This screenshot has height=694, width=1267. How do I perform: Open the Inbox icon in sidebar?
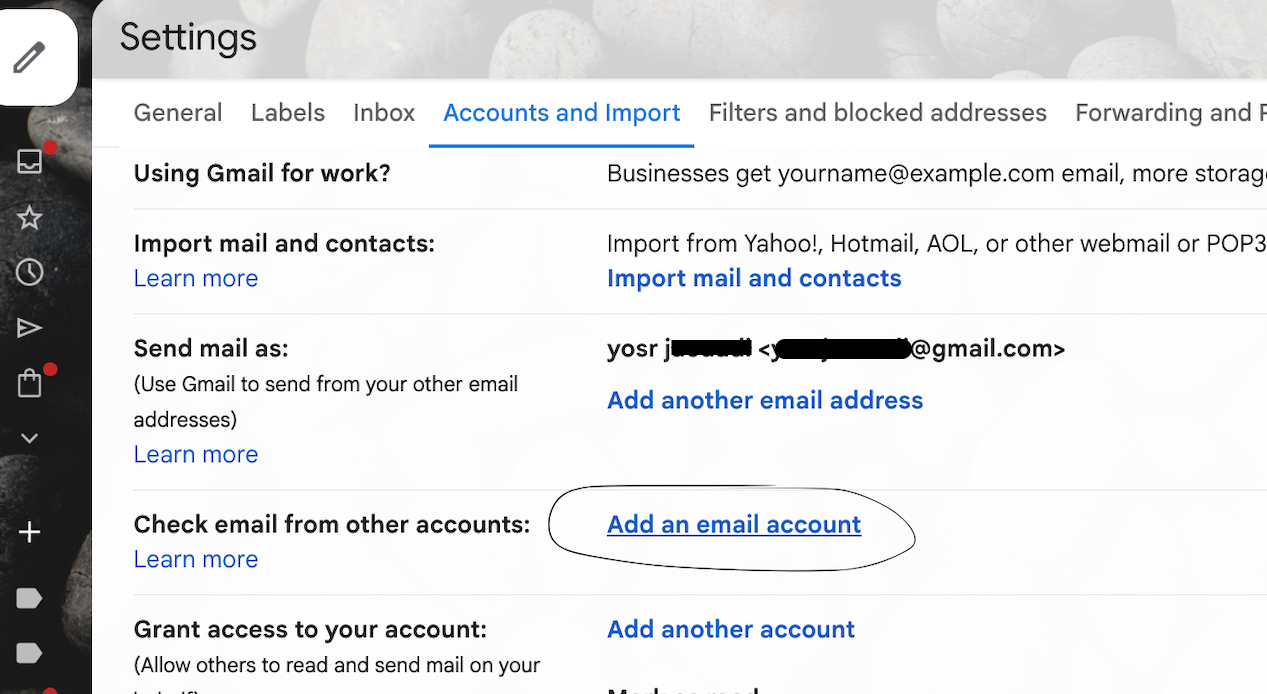(29, 162)
